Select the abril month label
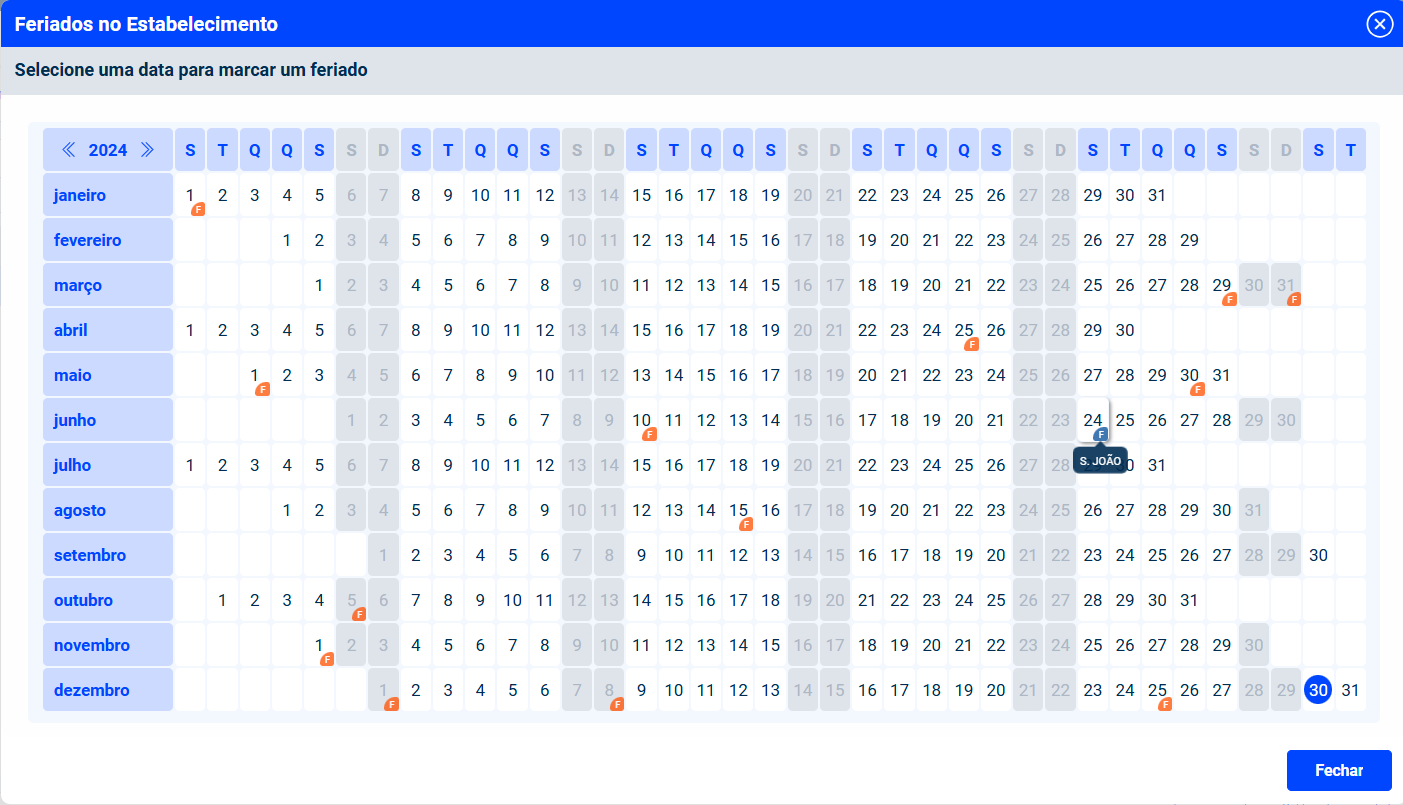Screen dimensions: 1403x805 pos(108,330)
